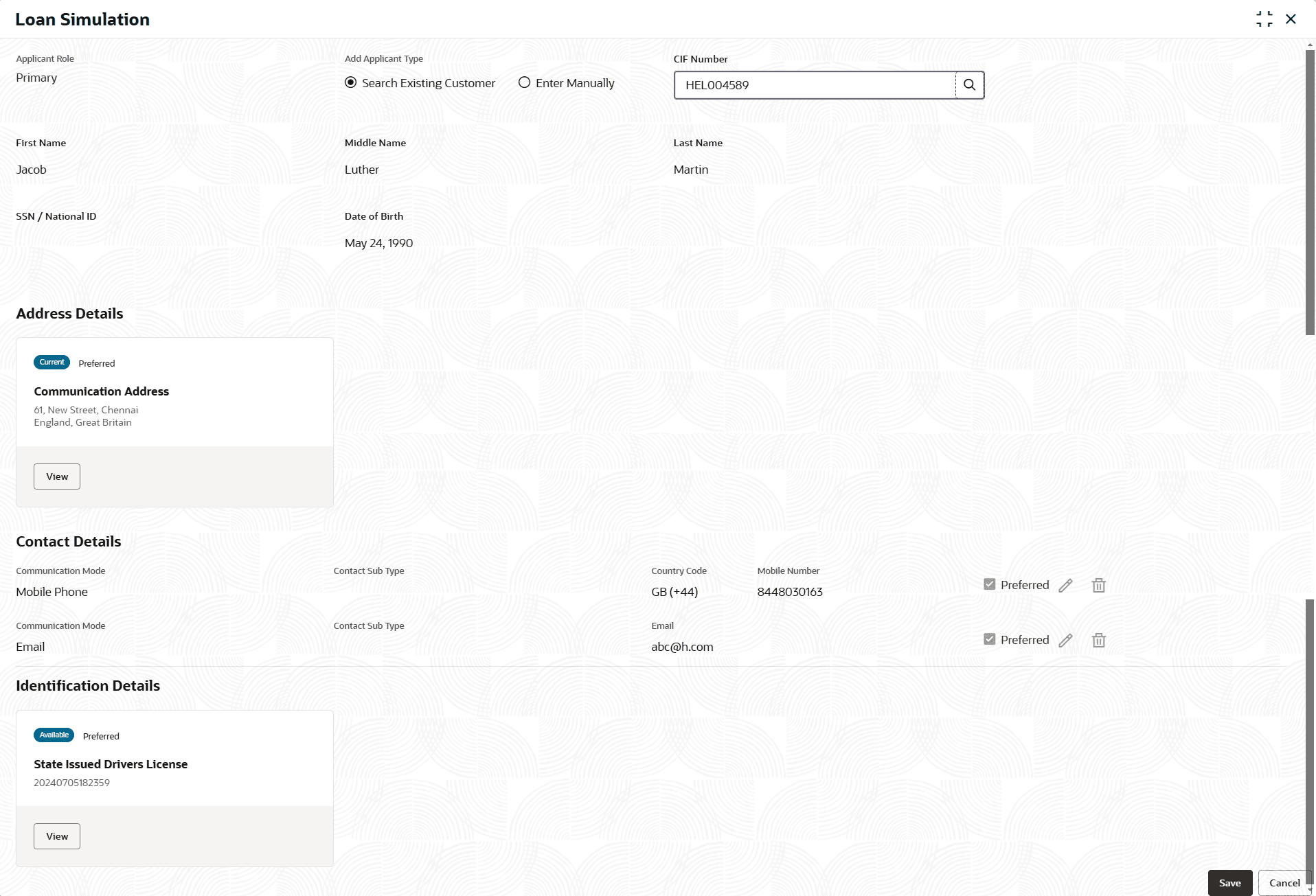The width and height of the screenshot is (1316, 896).
Task: Collapse the Loan Simulation dialog from fullscreen
Action: [1264, 19]
